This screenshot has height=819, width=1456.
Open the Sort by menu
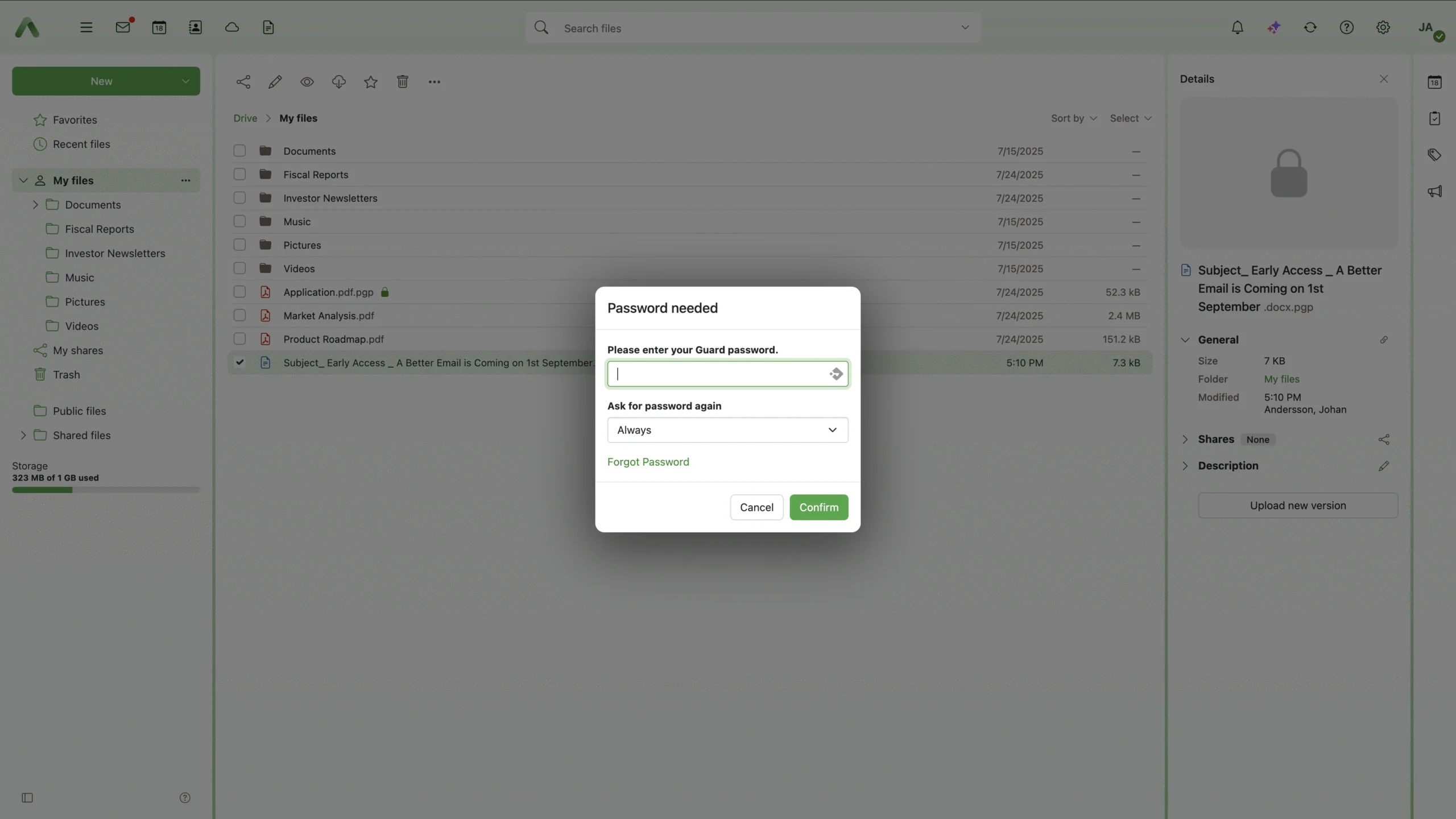(x=1073, y=118)
